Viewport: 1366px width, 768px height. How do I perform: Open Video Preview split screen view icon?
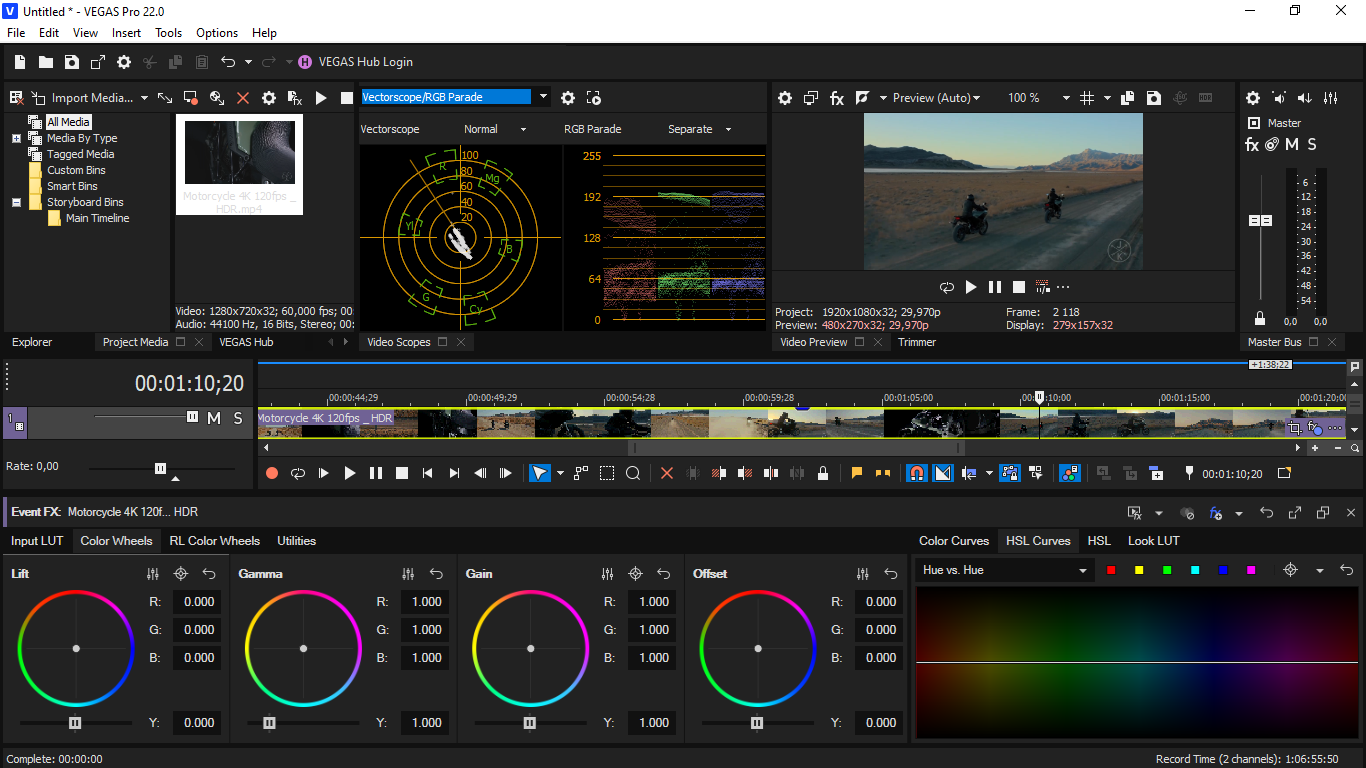point(861,98)
